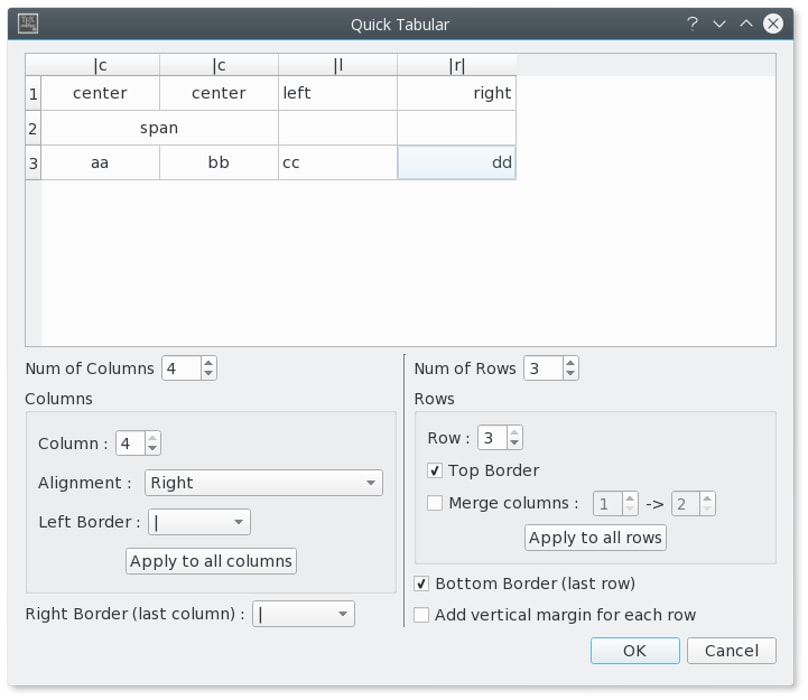The height and width of the screenshot is (700, 808).
Task: Decrease the Num of Rows spinner
Action: pyautogui.click(x=570, y=374)
